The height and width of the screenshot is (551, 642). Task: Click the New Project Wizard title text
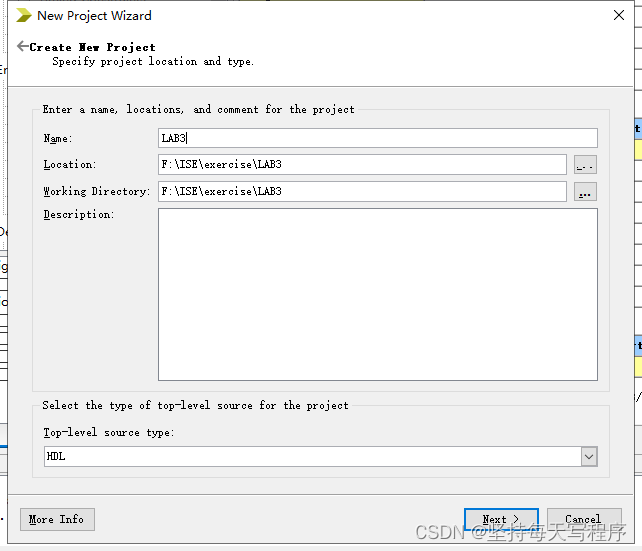point(94,15)
